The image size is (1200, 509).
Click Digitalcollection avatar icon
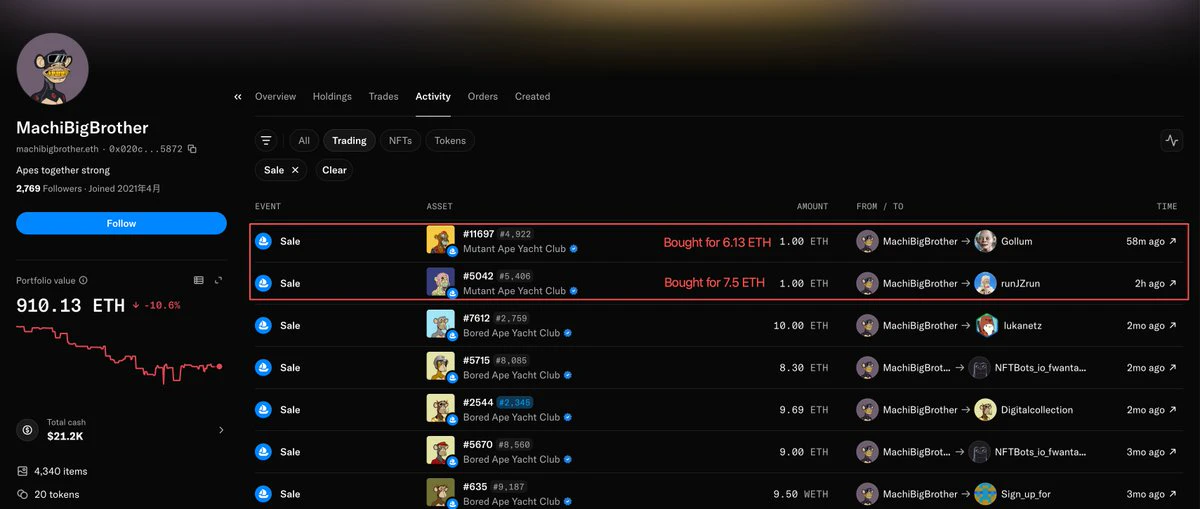tap(985, 409)
